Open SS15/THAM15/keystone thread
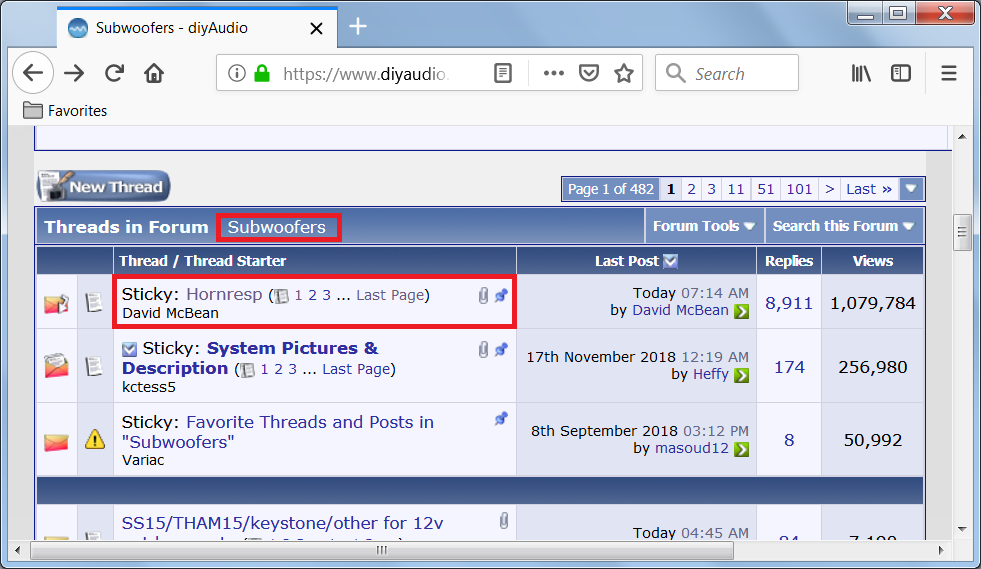This screenshot has height=569, width=981. pyautogui.click(x=282, y=523)
